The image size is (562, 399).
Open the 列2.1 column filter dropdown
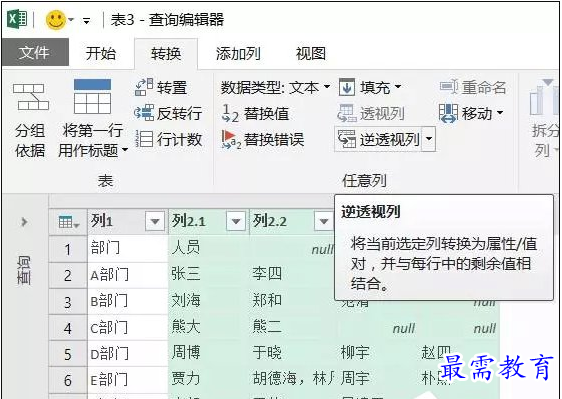(236, 221)
